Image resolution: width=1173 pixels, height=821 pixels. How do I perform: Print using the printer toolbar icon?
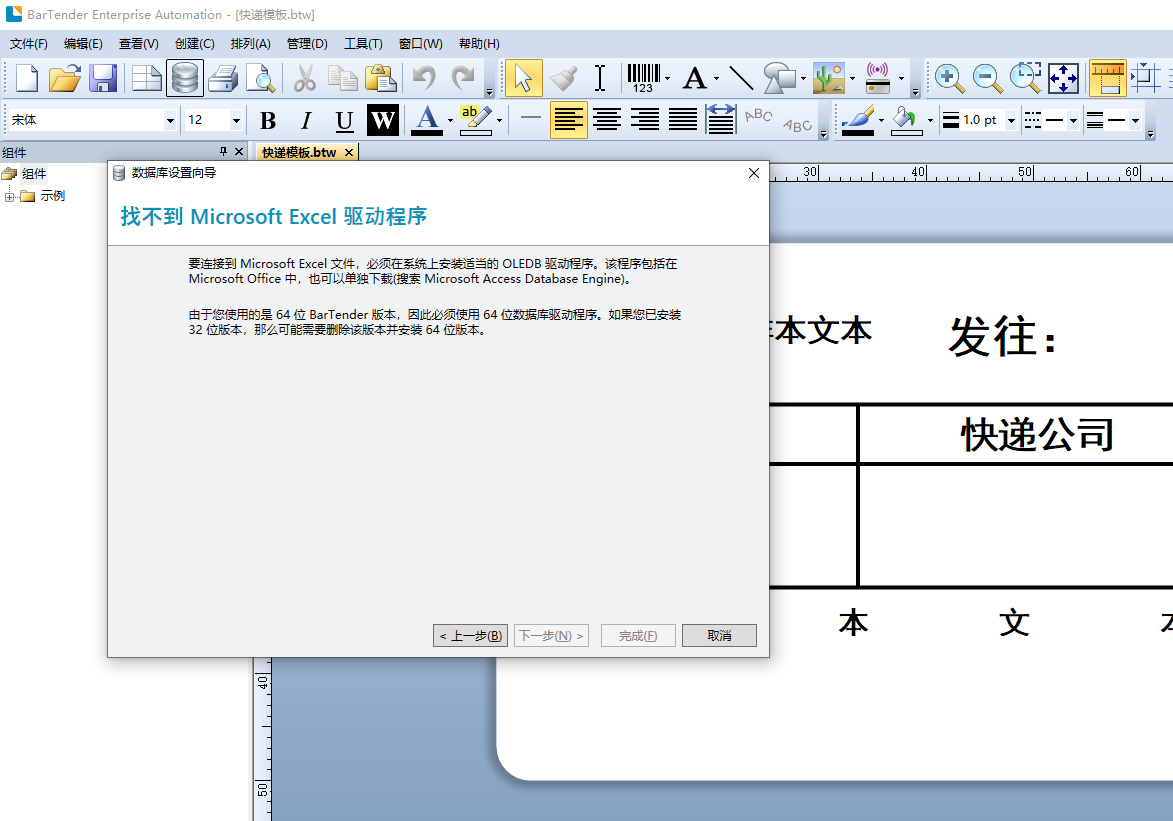(x=223, y=78)
